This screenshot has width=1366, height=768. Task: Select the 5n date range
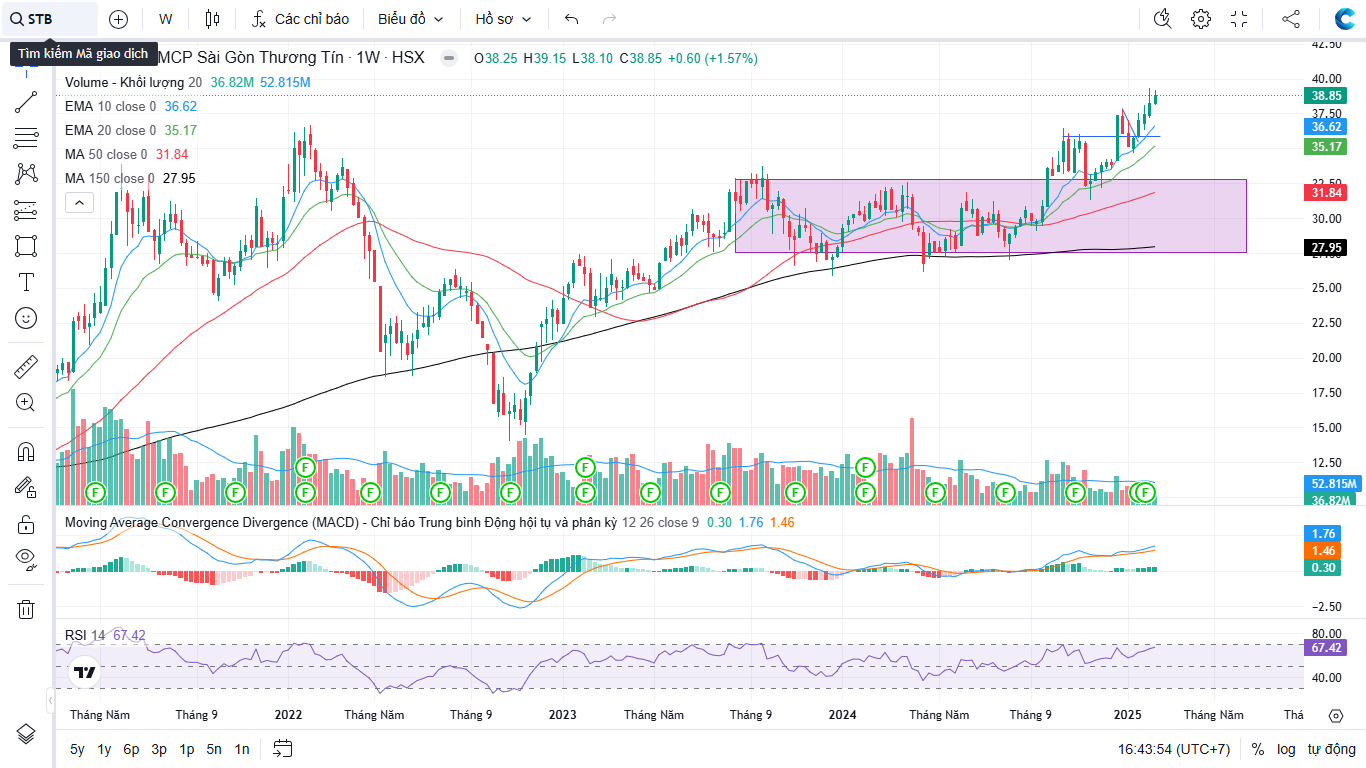tap(214, 749)
